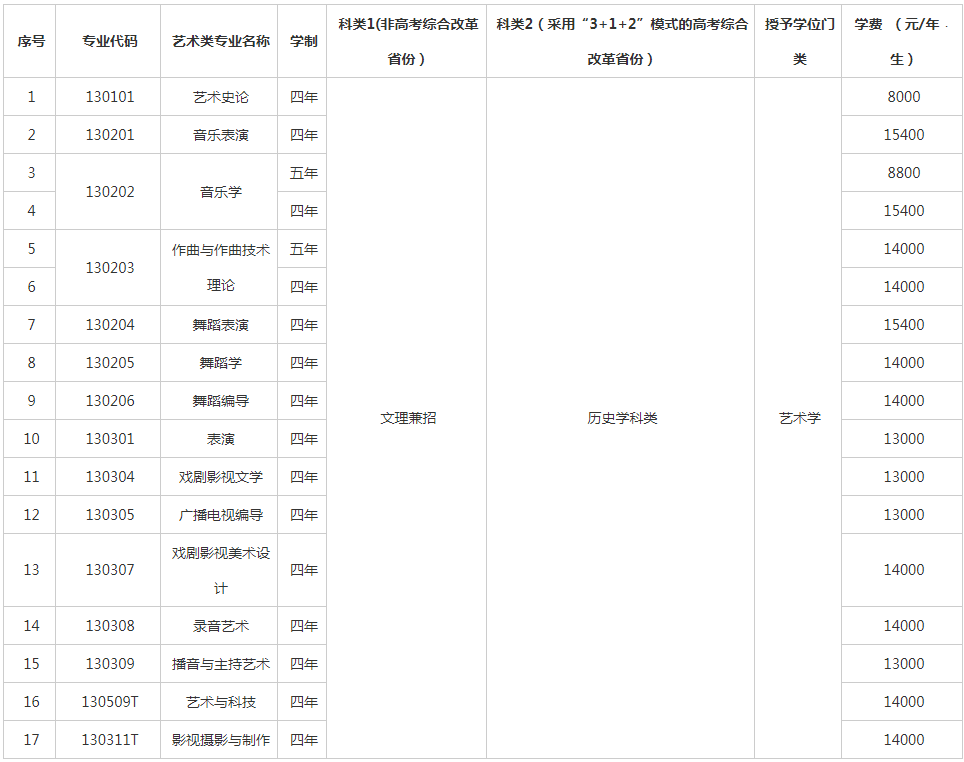Click major code 130204

[x=109, y=325]
